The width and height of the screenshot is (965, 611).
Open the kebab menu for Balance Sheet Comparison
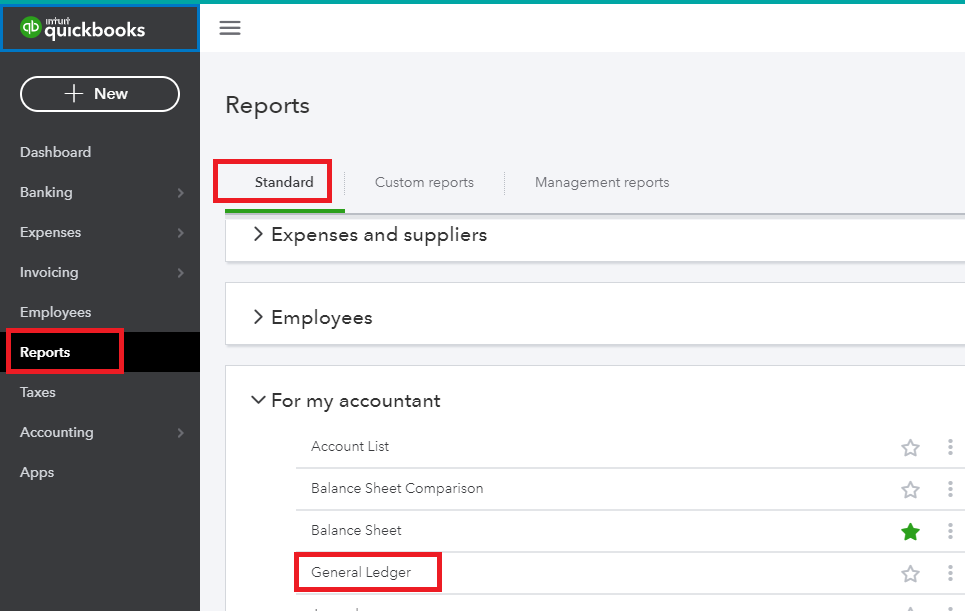coord(950,489)
